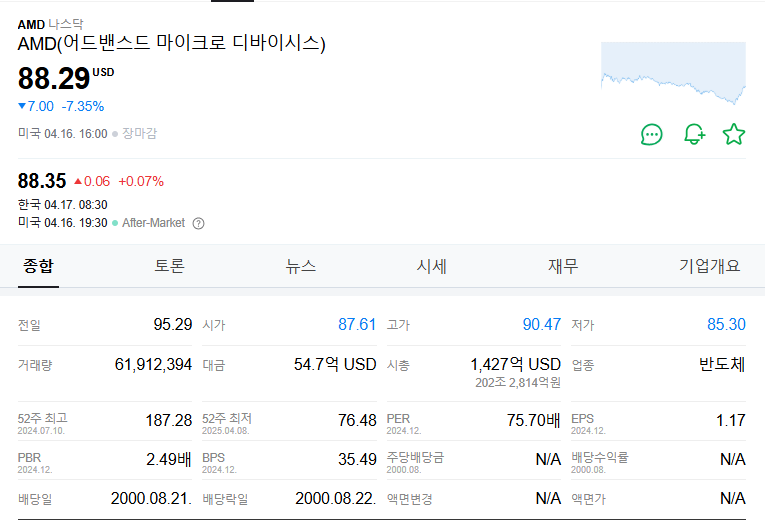Click the 거래량 label

tap(35, 365)
